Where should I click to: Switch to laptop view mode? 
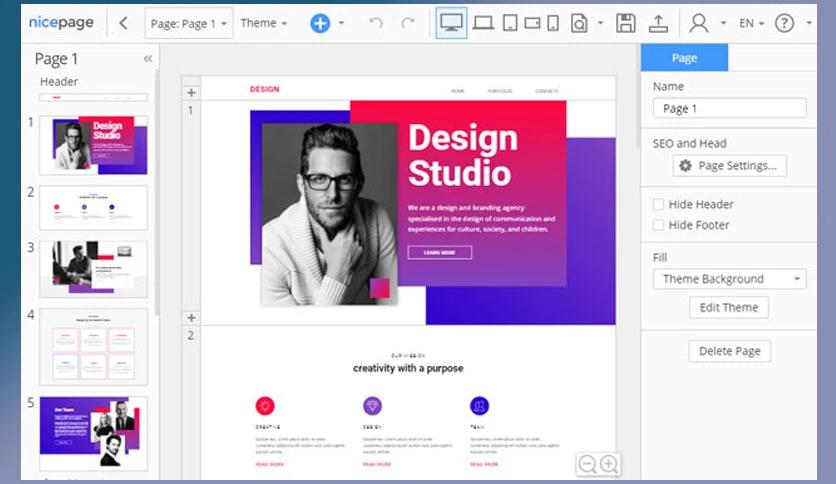[483, 23]
